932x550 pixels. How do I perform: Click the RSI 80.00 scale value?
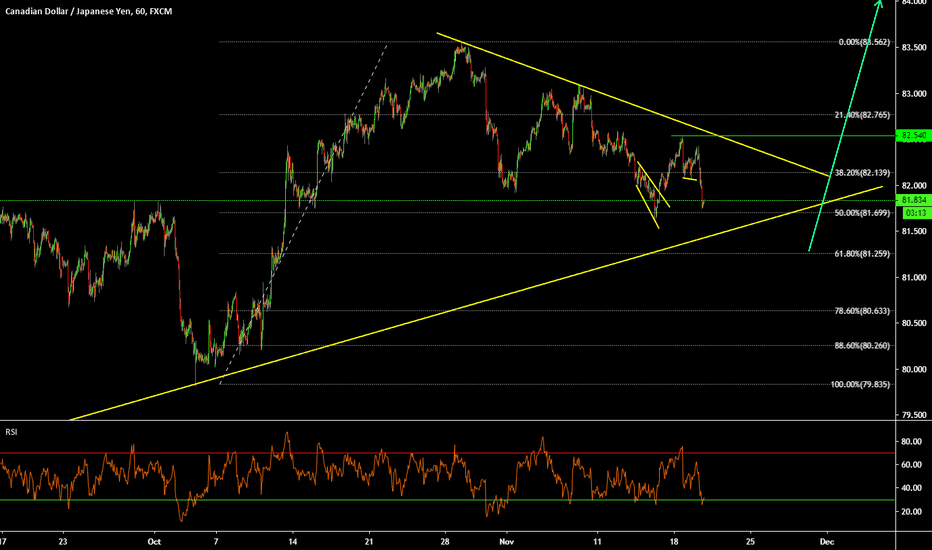913,441
